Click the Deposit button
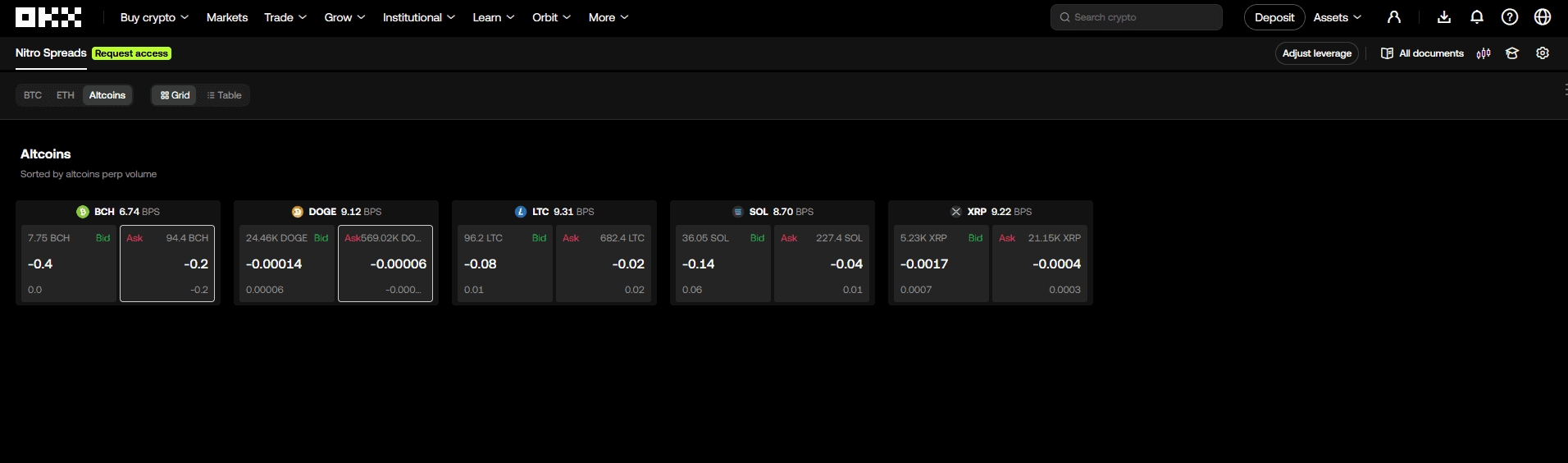This screenshot has height=463, width=1568. [x=1274, y=17]
